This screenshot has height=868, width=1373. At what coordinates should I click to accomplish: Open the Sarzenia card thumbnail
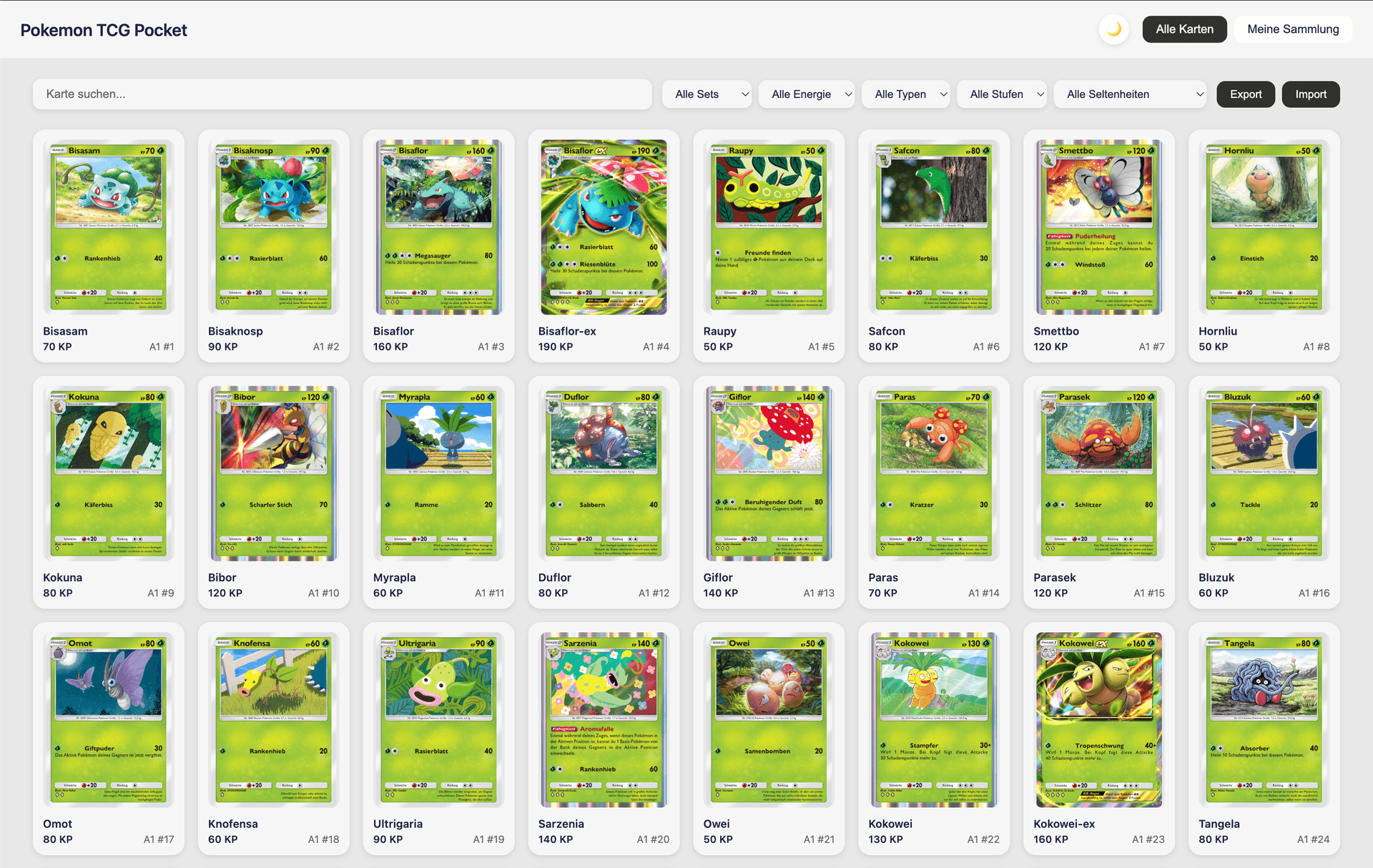pyautogui.click(x=604, y=719)
